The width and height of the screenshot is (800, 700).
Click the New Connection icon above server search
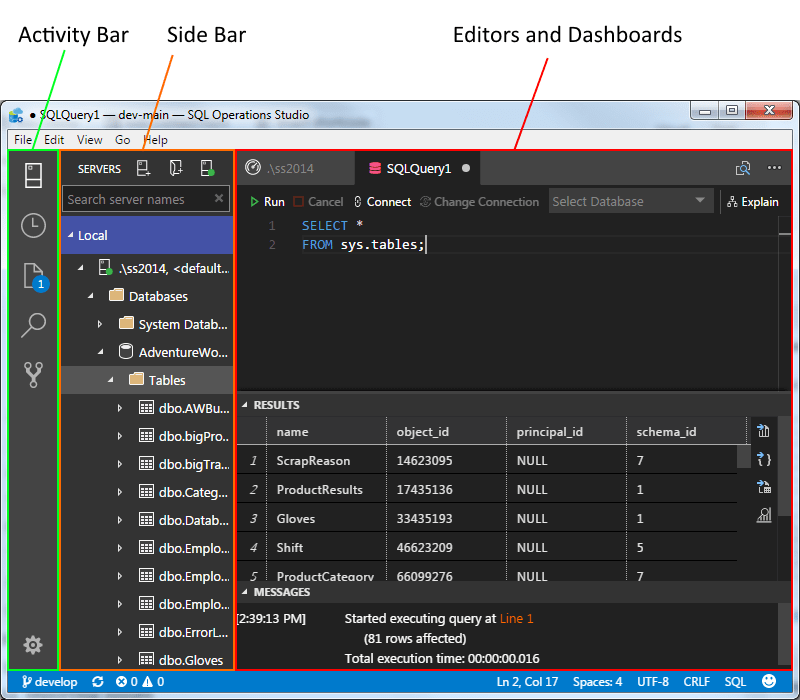point(143,168)
